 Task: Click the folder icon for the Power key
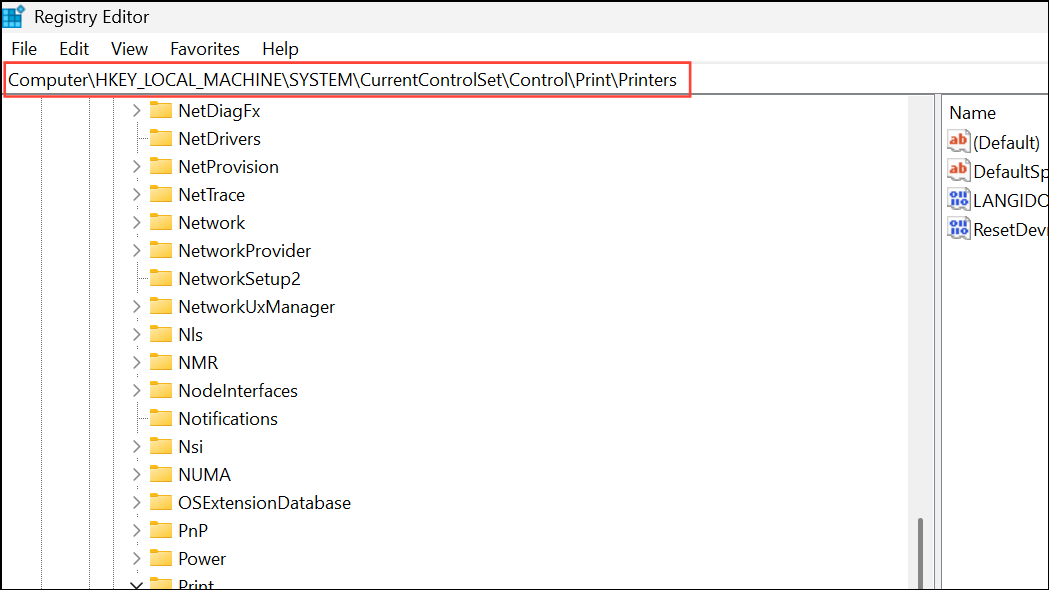click(160, 558)
